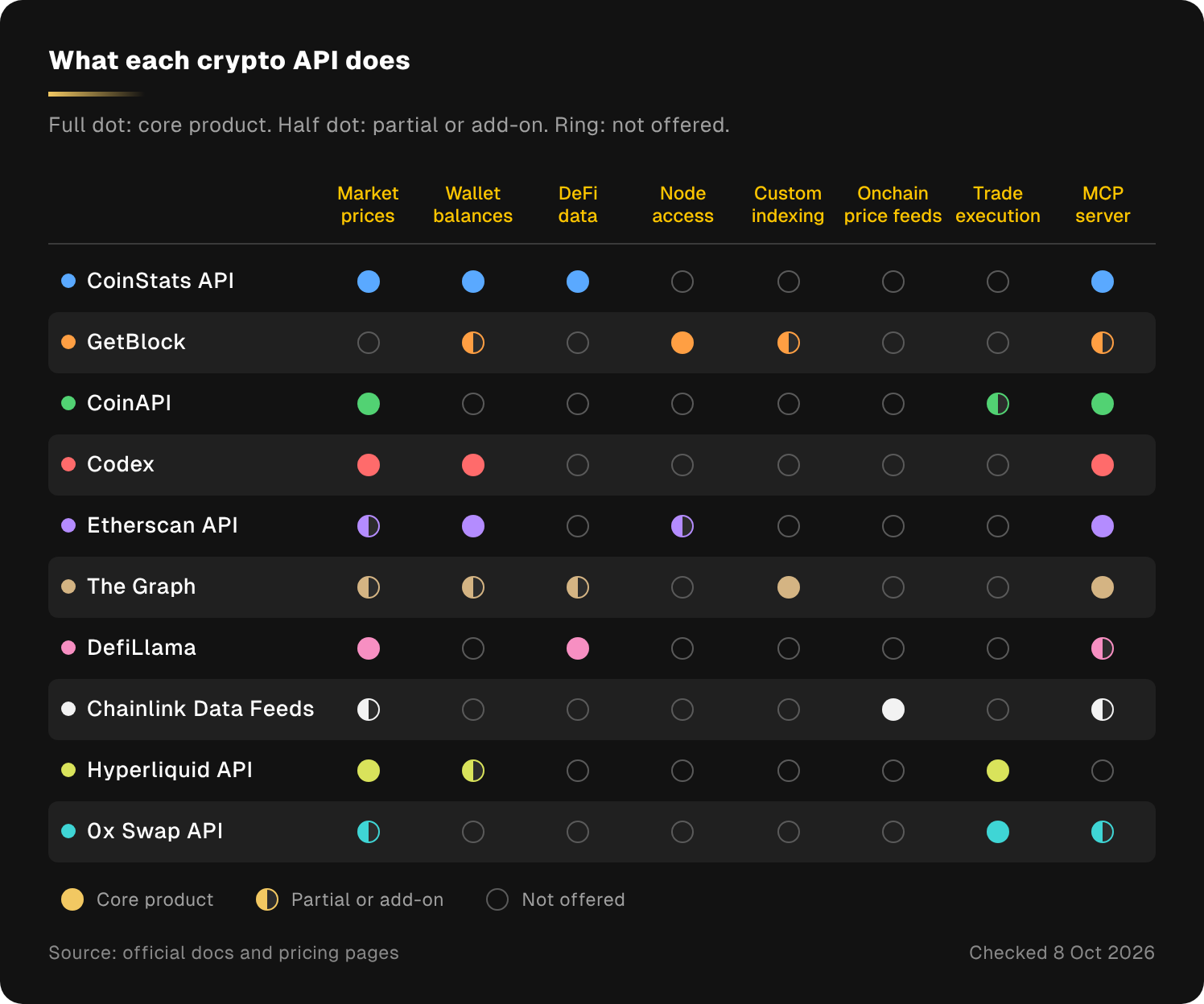
Task: Click the CoinStats API row label
Action: point(160,281)
